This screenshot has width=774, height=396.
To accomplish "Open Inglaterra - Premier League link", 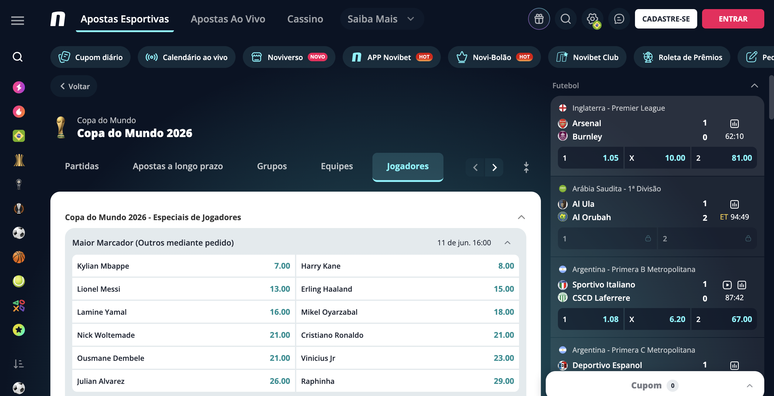I will click(619, 108).
